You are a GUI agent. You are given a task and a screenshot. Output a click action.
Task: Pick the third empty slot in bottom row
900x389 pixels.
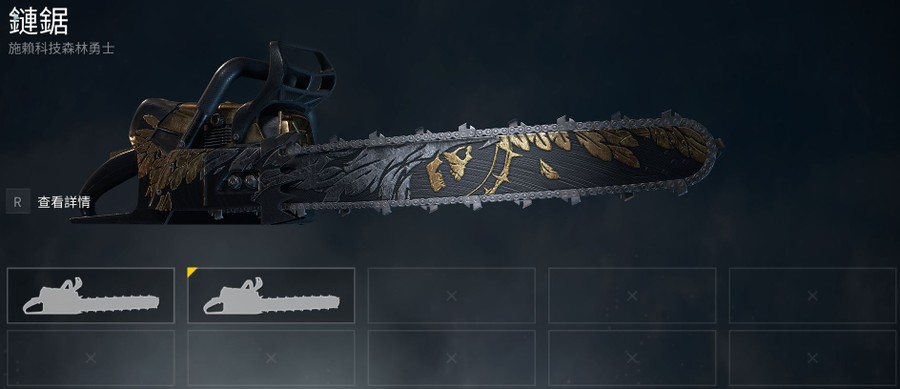tap(451, 357)
